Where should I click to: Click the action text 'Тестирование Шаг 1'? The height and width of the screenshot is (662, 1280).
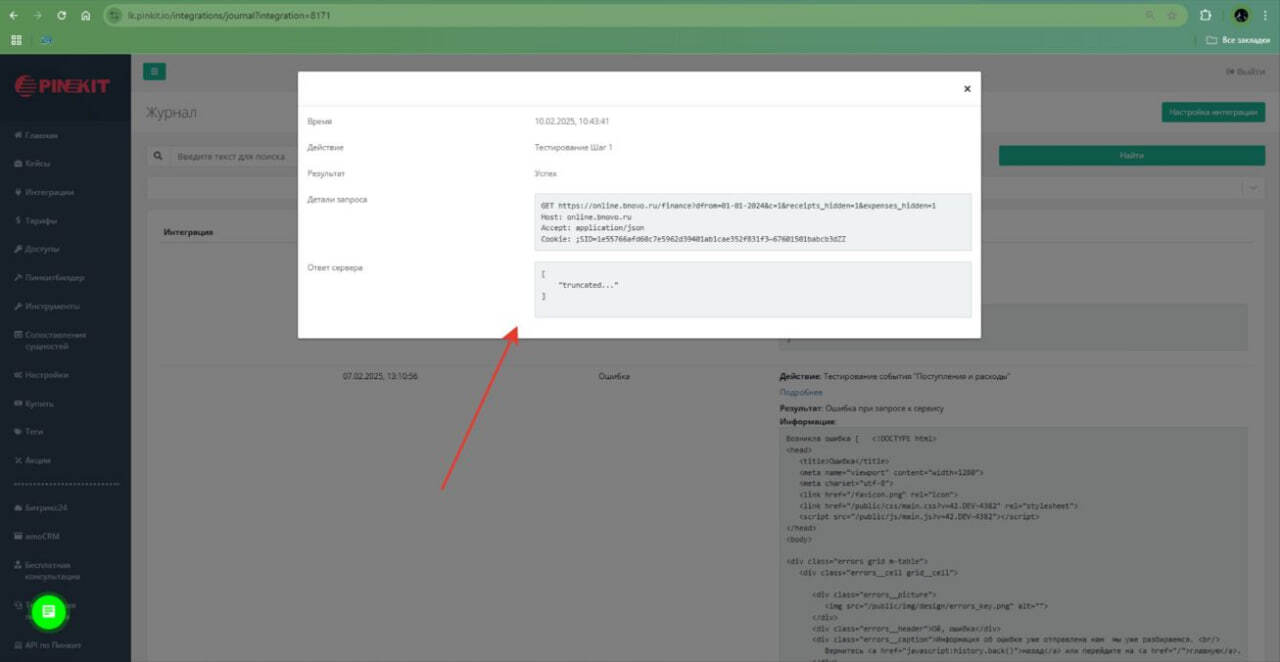click(x=574, y=148)
